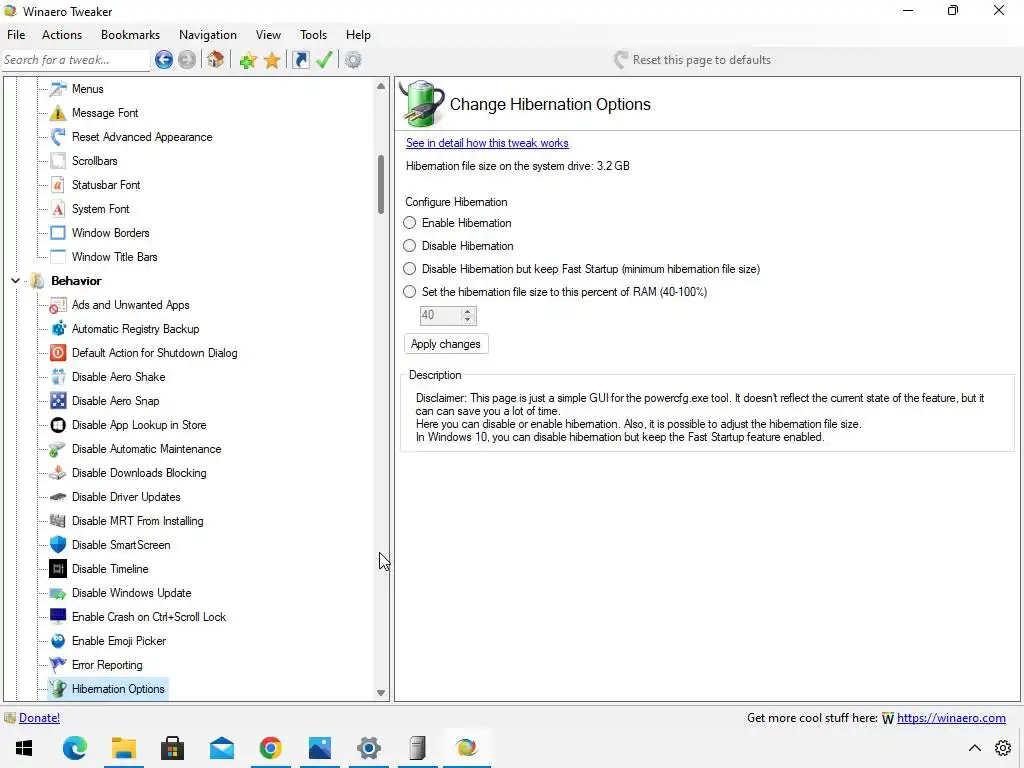Increase the RAM percent spinner value
The height and width of the screenshot is (768, 1024).
[x=468, y=312]
